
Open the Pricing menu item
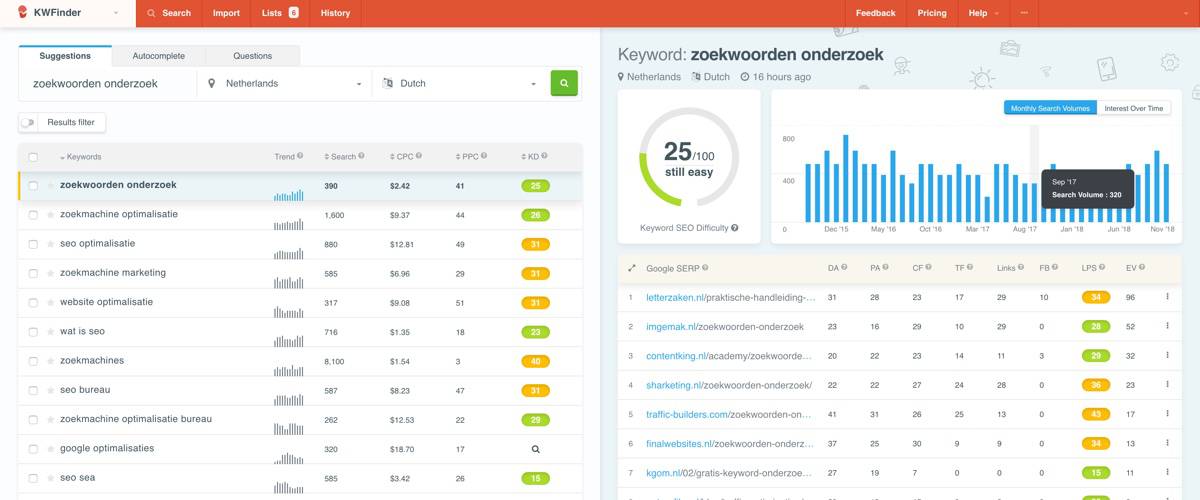932,13
